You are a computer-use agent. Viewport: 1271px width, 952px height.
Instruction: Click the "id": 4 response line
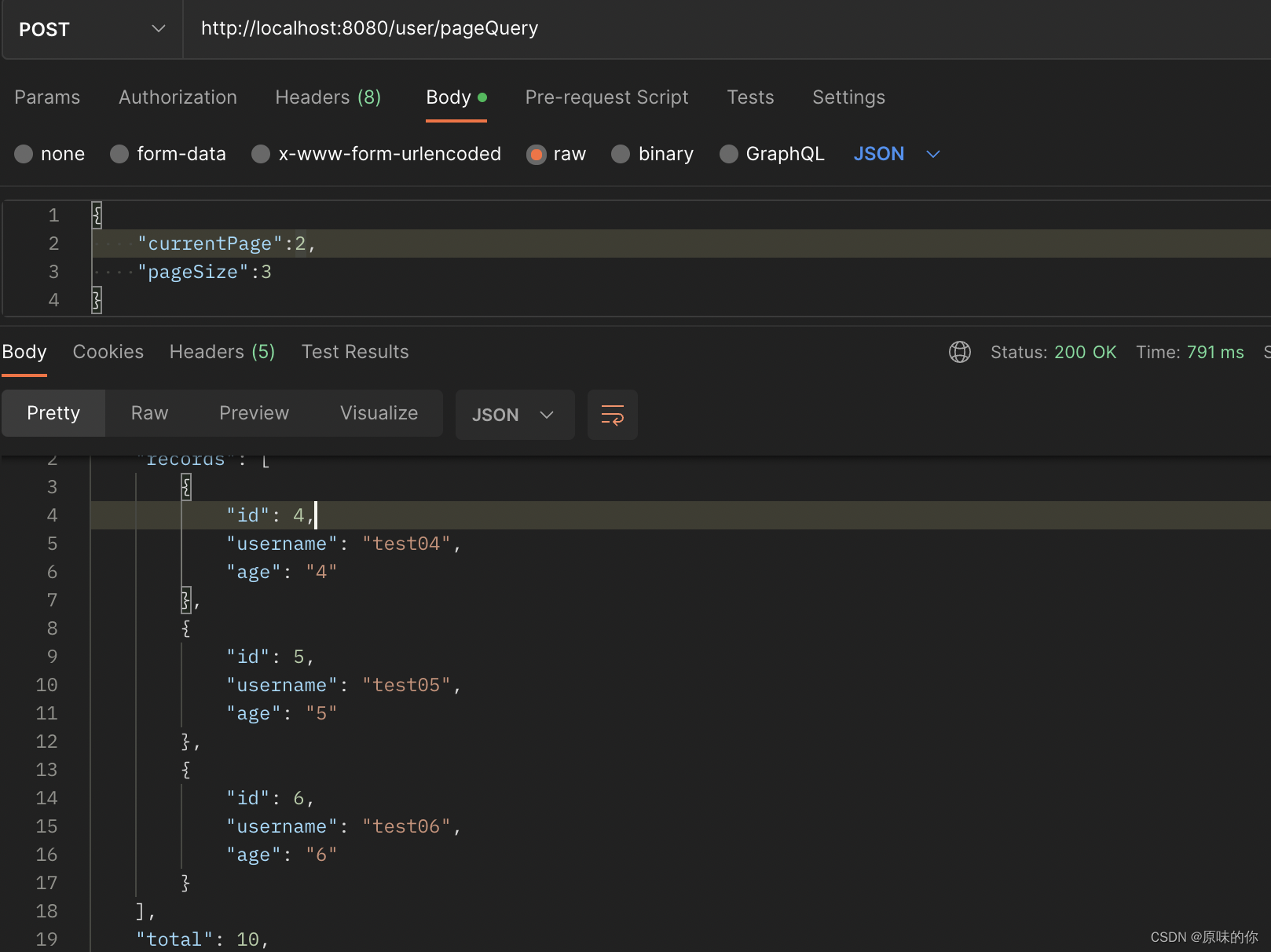pyautogui.click(x=271, y=515)
